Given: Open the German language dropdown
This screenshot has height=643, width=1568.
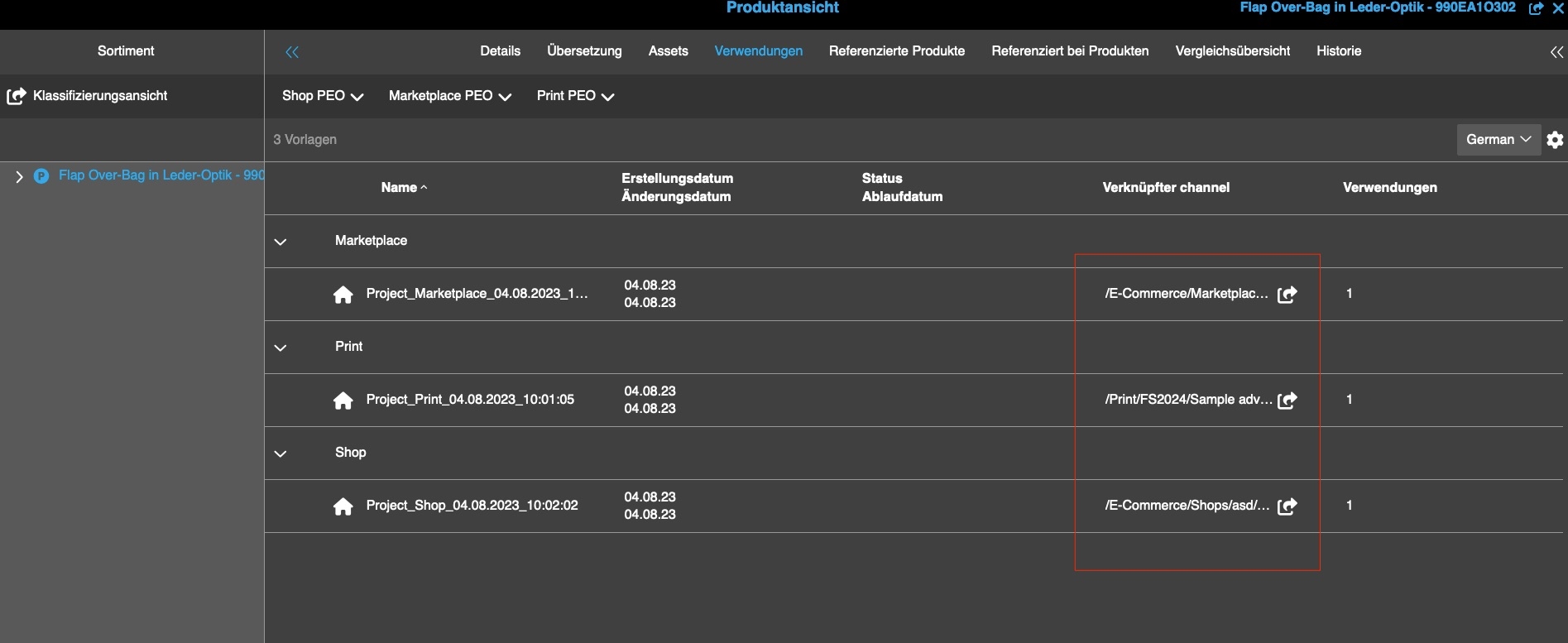Looking at the screenshot, I should [x=1498, y=140].
